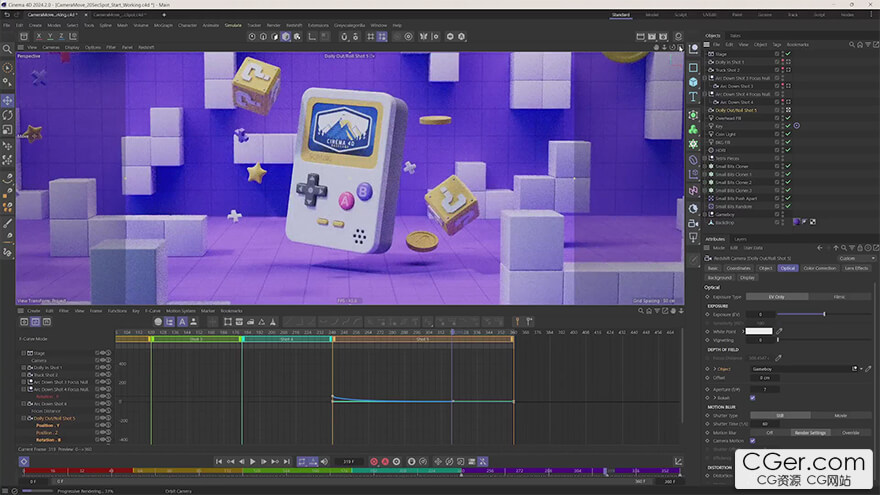Click play forward button in transport

[253, 461]
